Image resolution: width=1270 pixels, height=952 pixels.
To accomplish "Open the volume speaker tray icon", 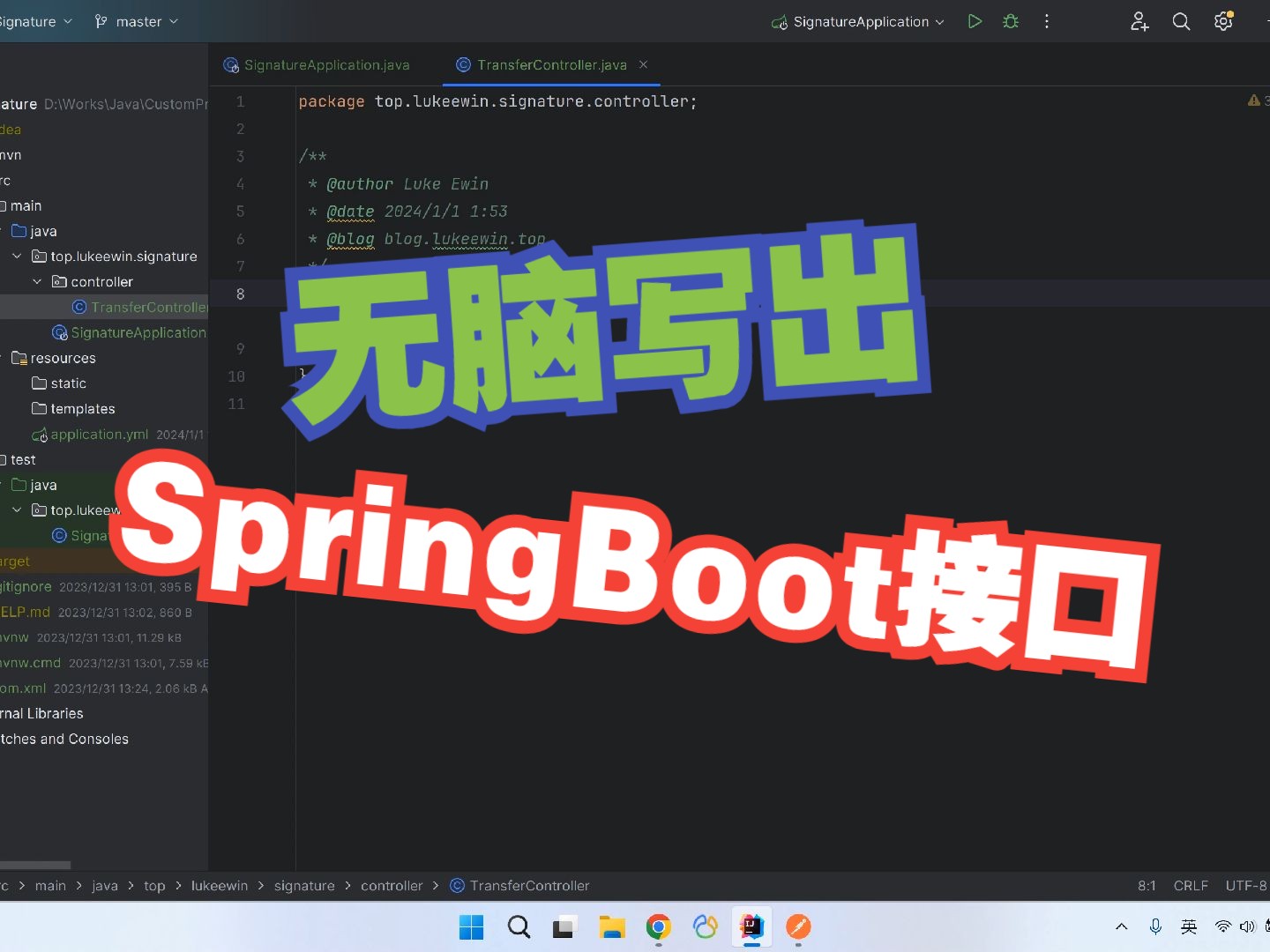I will coord(1247,926).
